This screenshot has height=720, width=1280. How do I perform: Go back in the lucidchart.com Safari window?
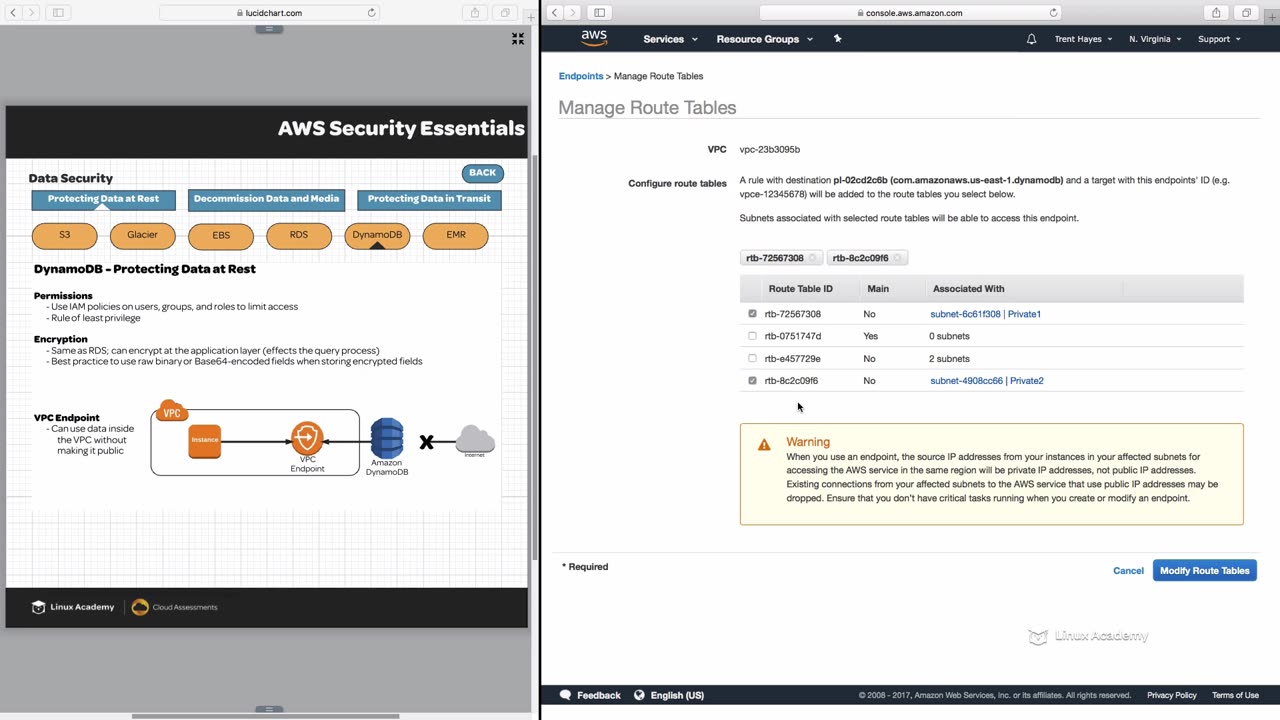pyautogui.click(x=13, y=13)
